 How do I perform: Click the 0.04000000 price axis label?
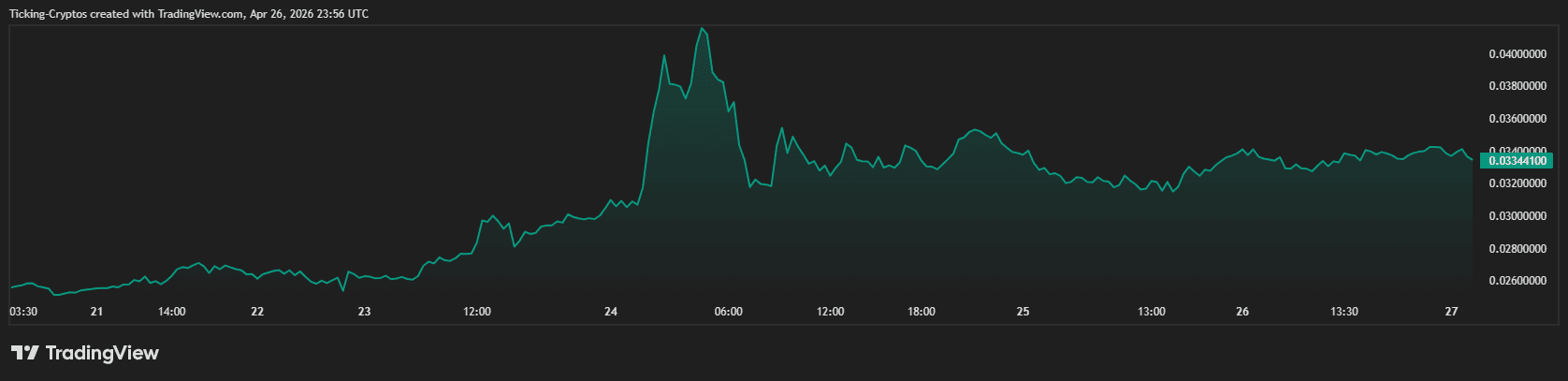[1517, 54]
